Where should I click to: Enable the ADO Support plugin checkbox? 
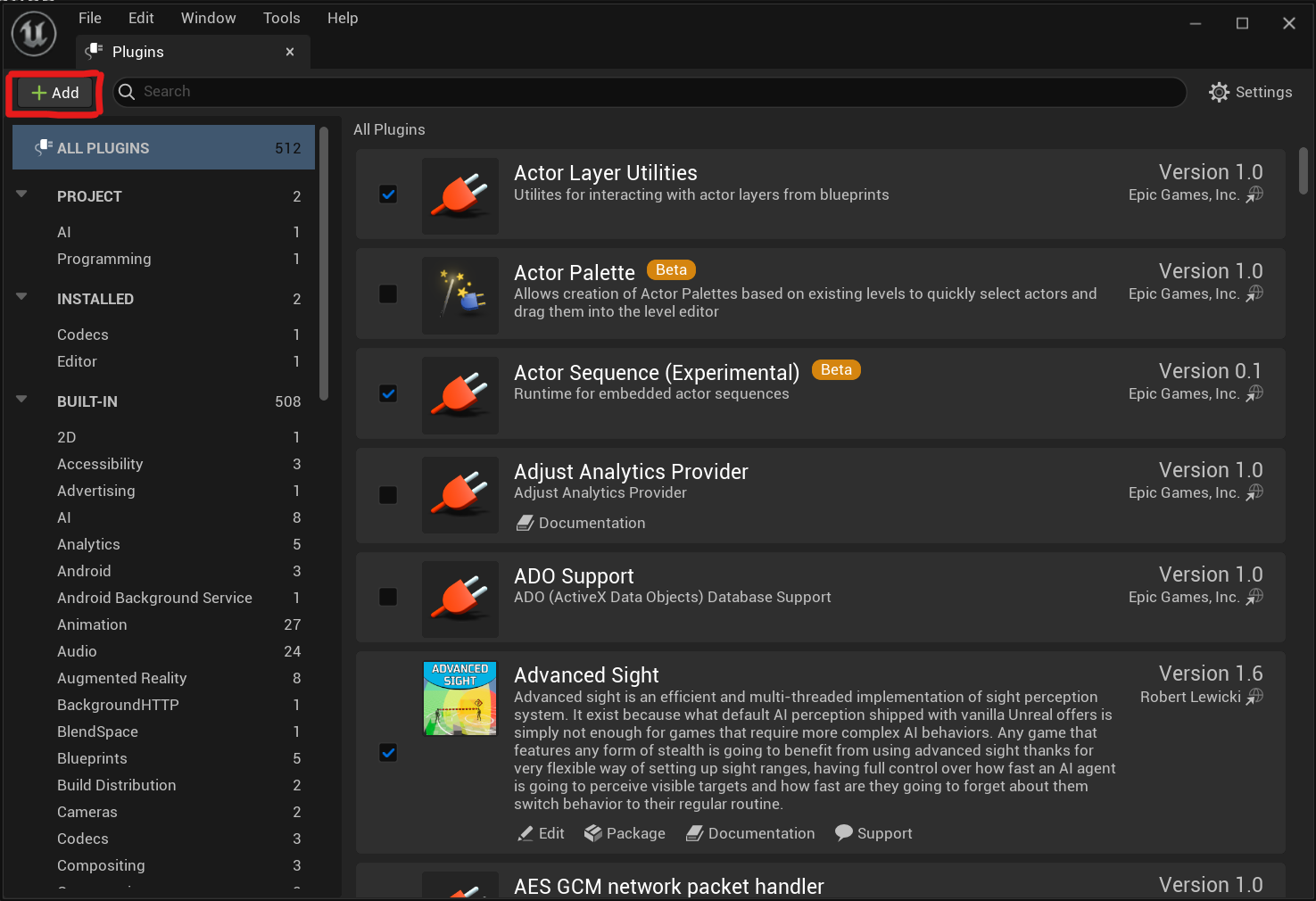pyautogui.click(x=388, y=597)
